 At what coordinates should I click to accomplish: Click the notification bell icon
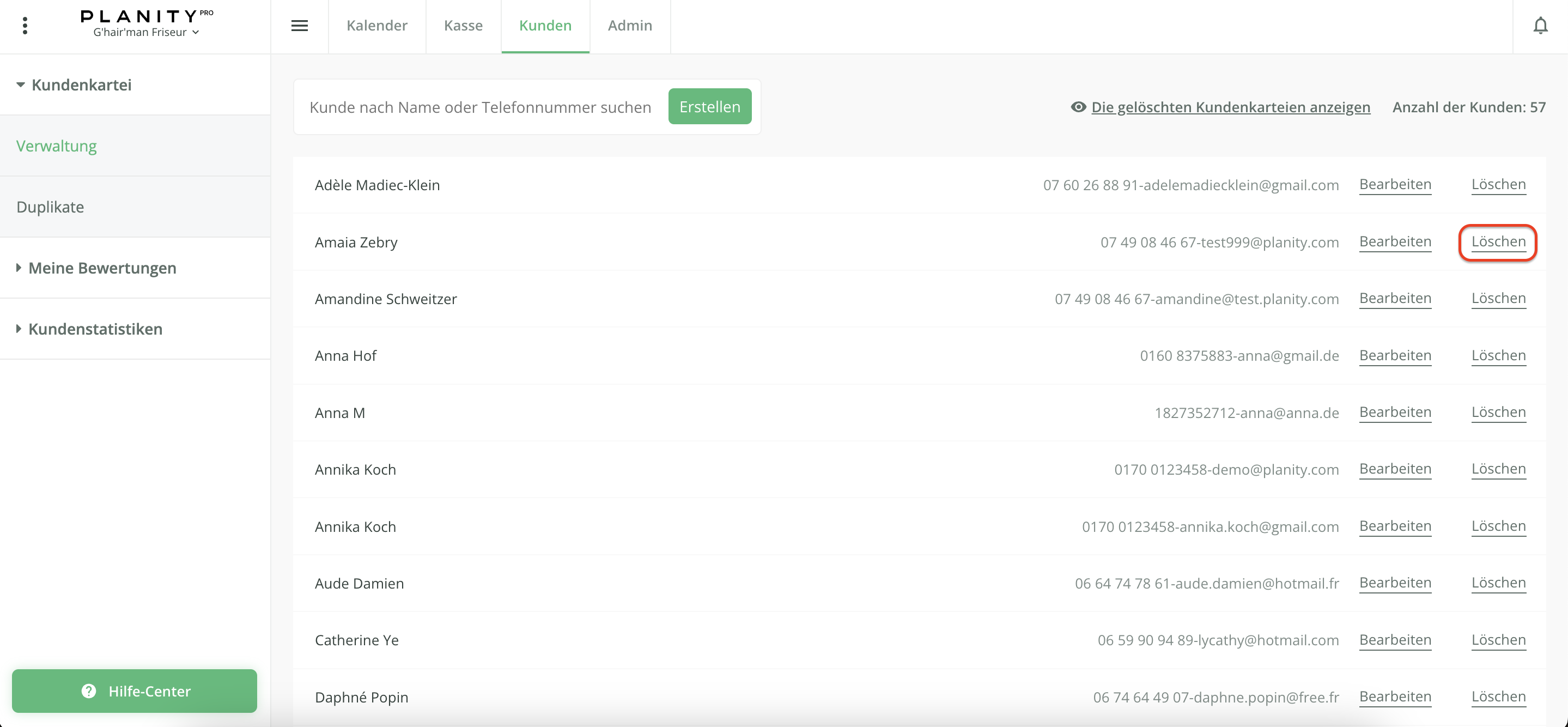1540,26
